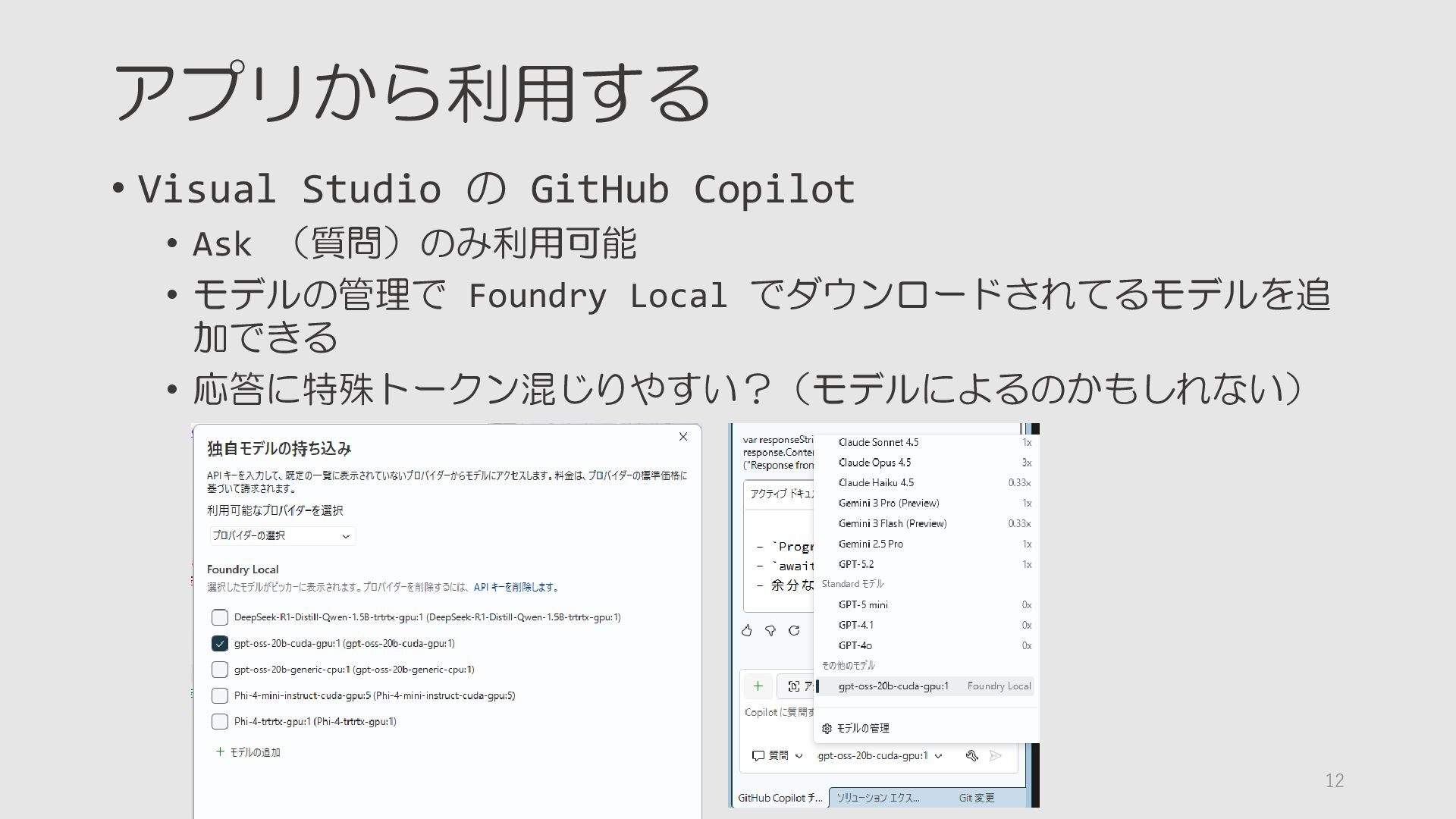This screenshot has height=819, width=1456.
Task: Switch to the Git 変更 tab
Action: tap(977, 798)
